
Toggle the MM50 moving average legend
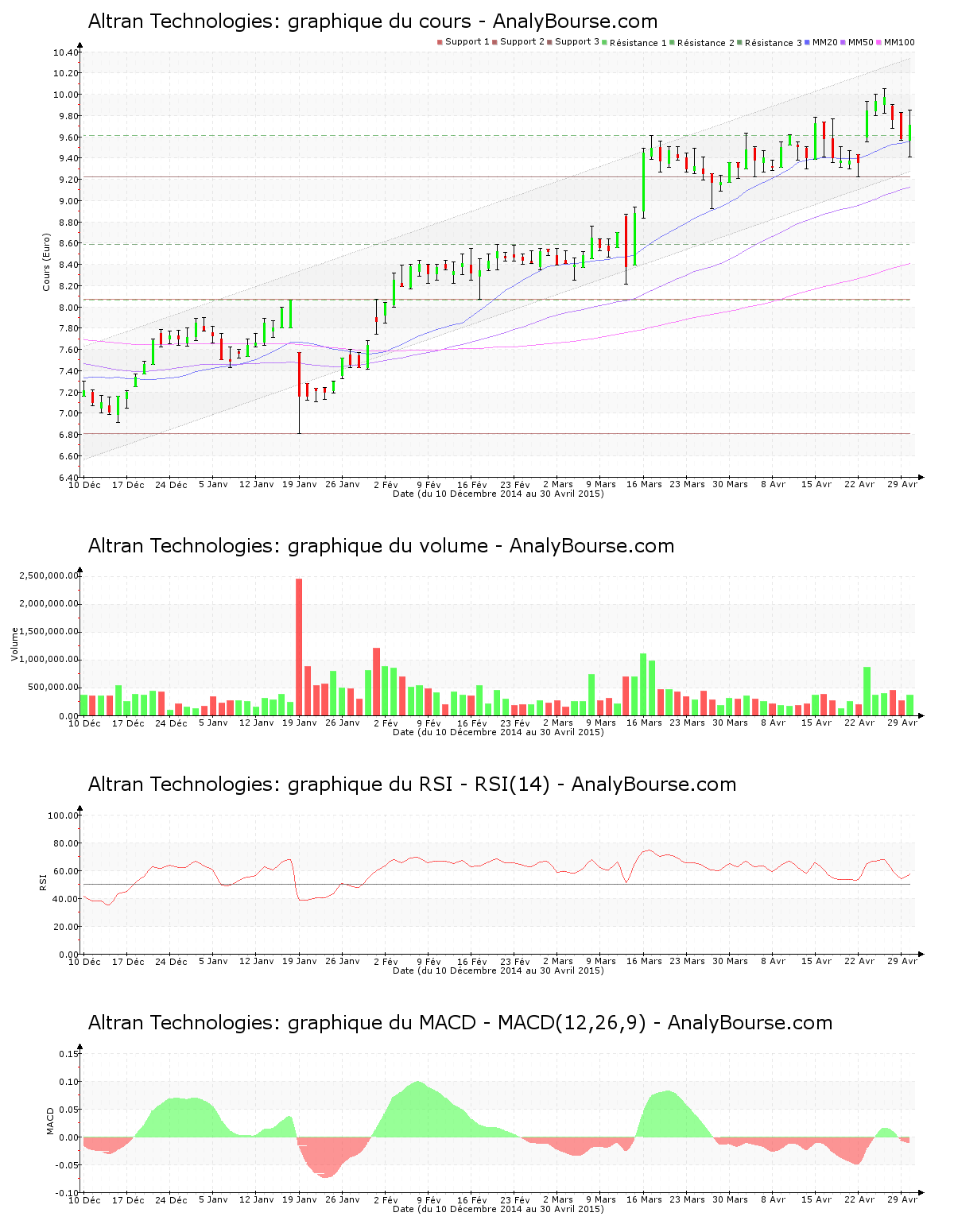click(x=860, y=42)
